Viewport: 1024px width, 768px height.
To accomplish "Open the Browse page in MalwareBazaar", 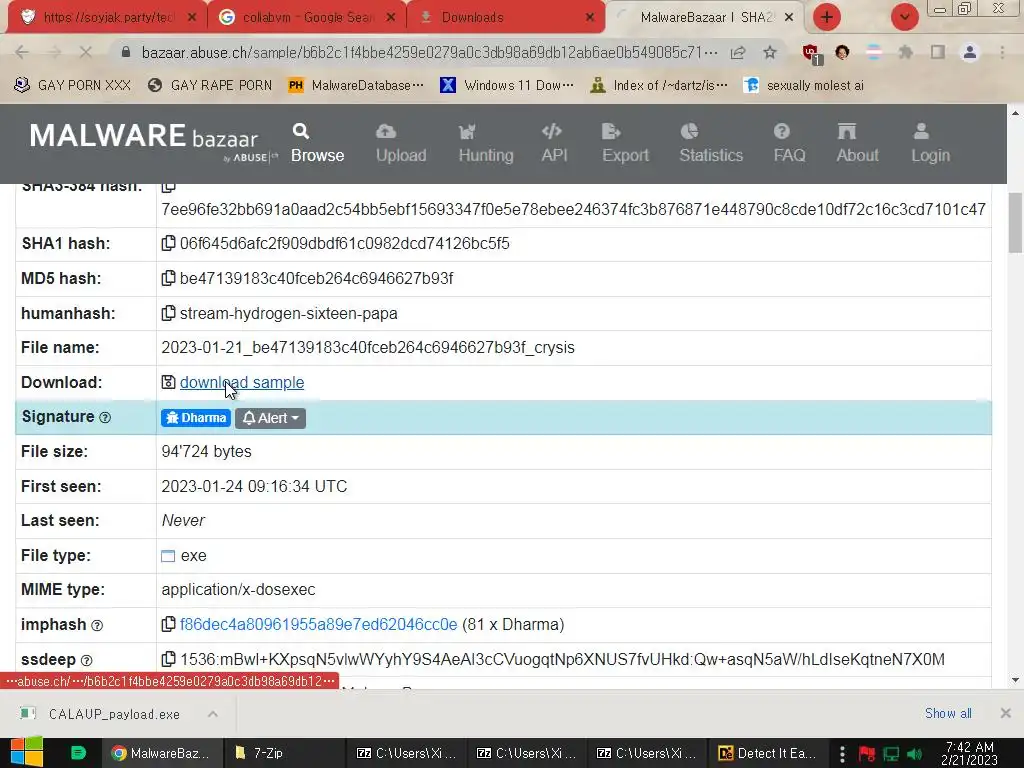I will 317,143.
